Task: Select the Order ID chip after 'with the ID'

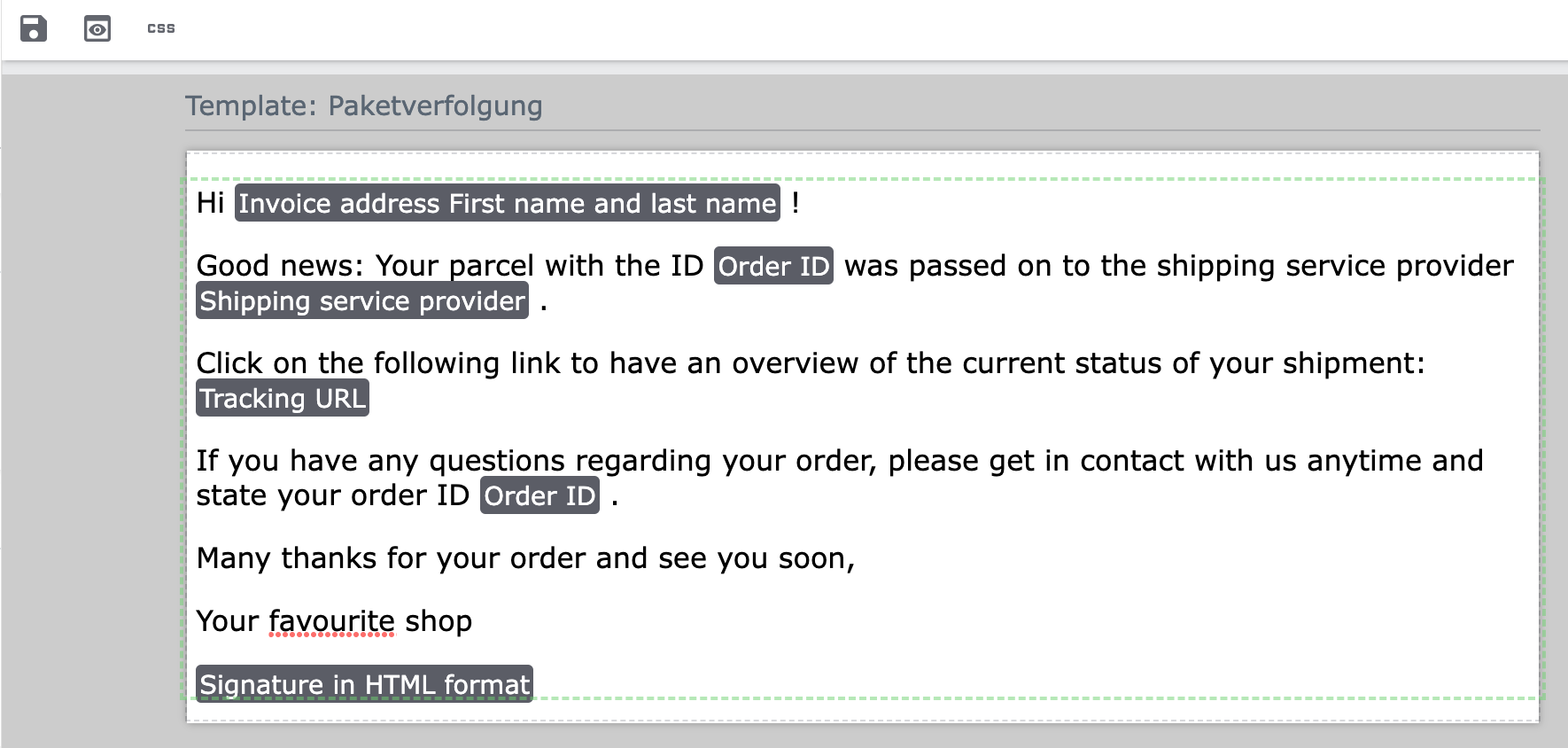Action: click(773, 266)
